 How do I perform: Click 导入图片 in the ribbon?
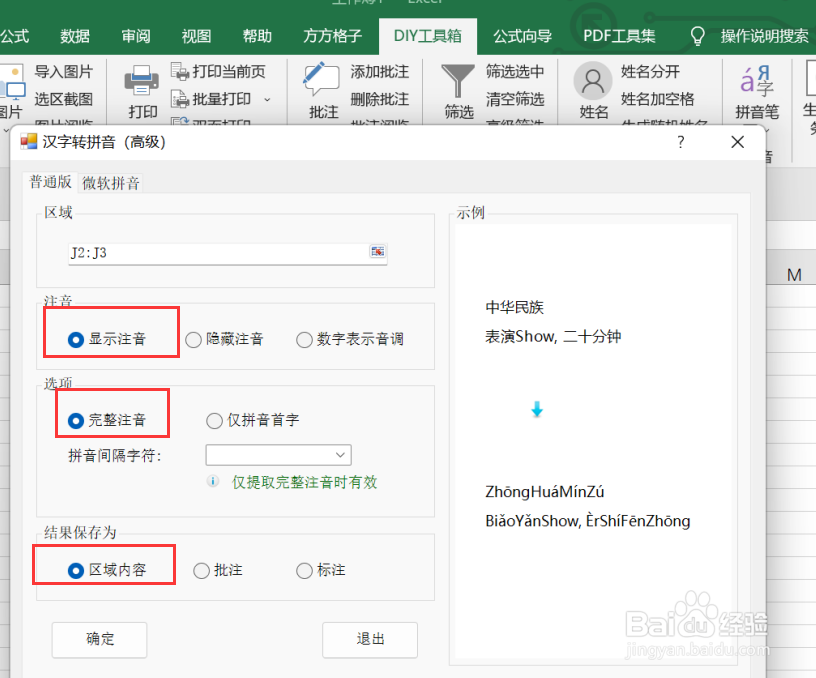(63, 71)
